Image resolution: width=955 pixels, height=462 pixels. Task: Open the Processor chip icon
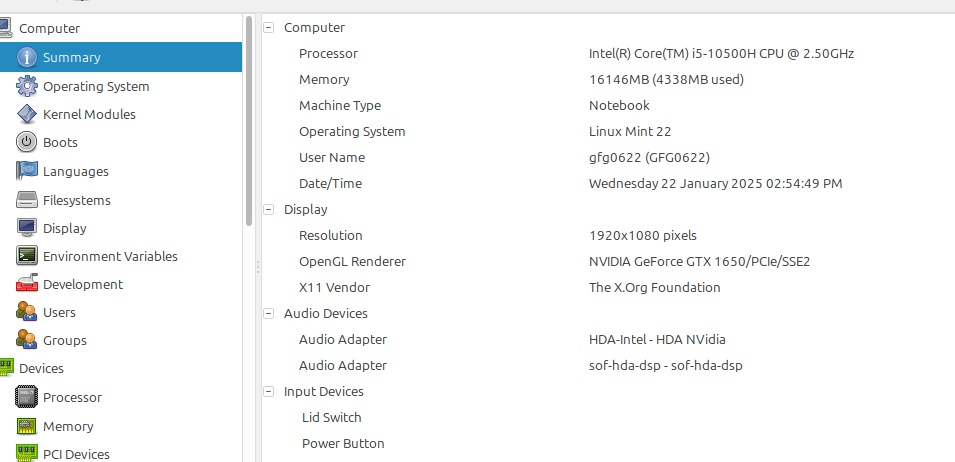coord(27,397)
